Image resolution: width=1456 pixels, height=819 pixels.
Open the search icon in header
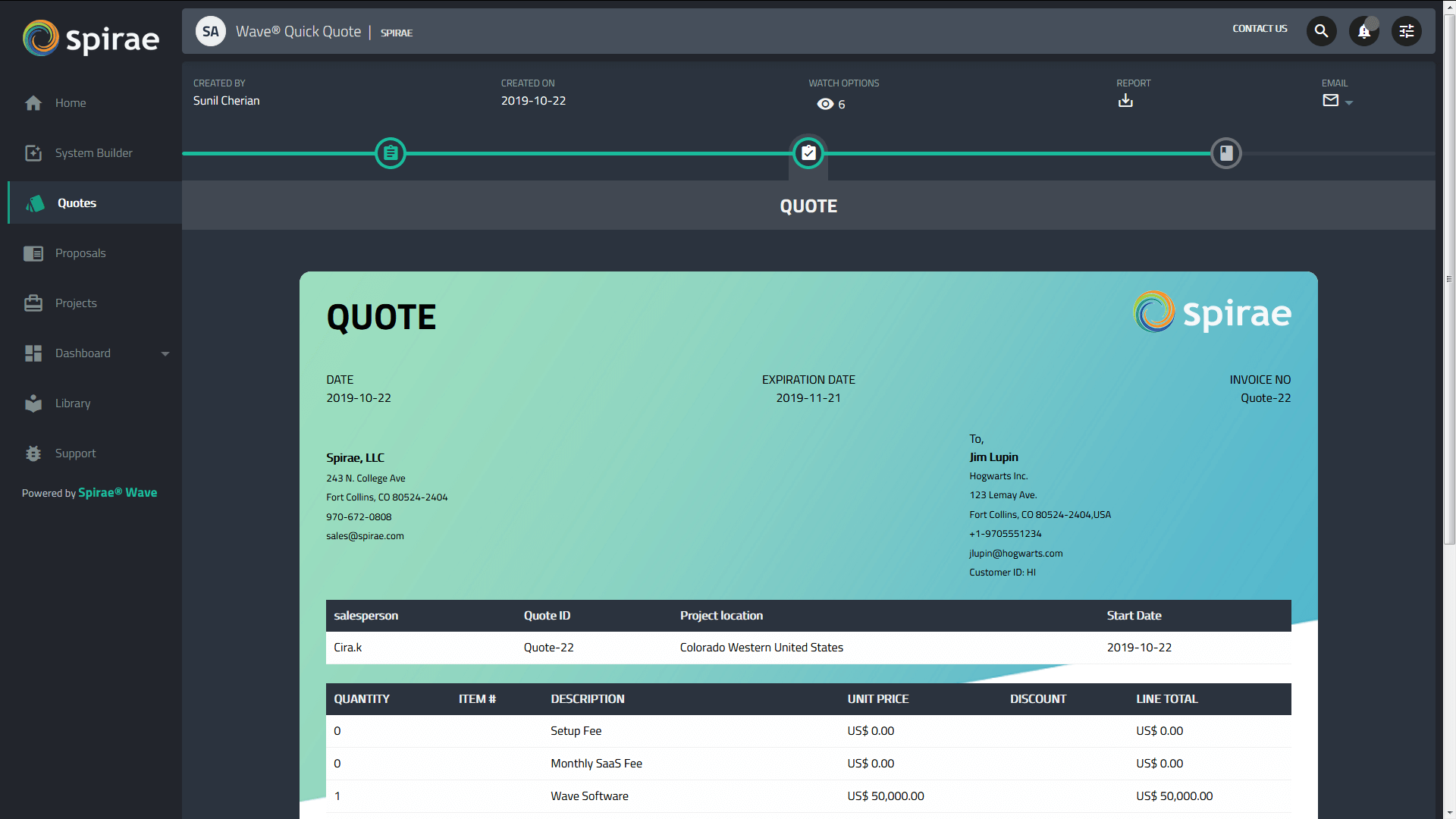pos(1321,31)
